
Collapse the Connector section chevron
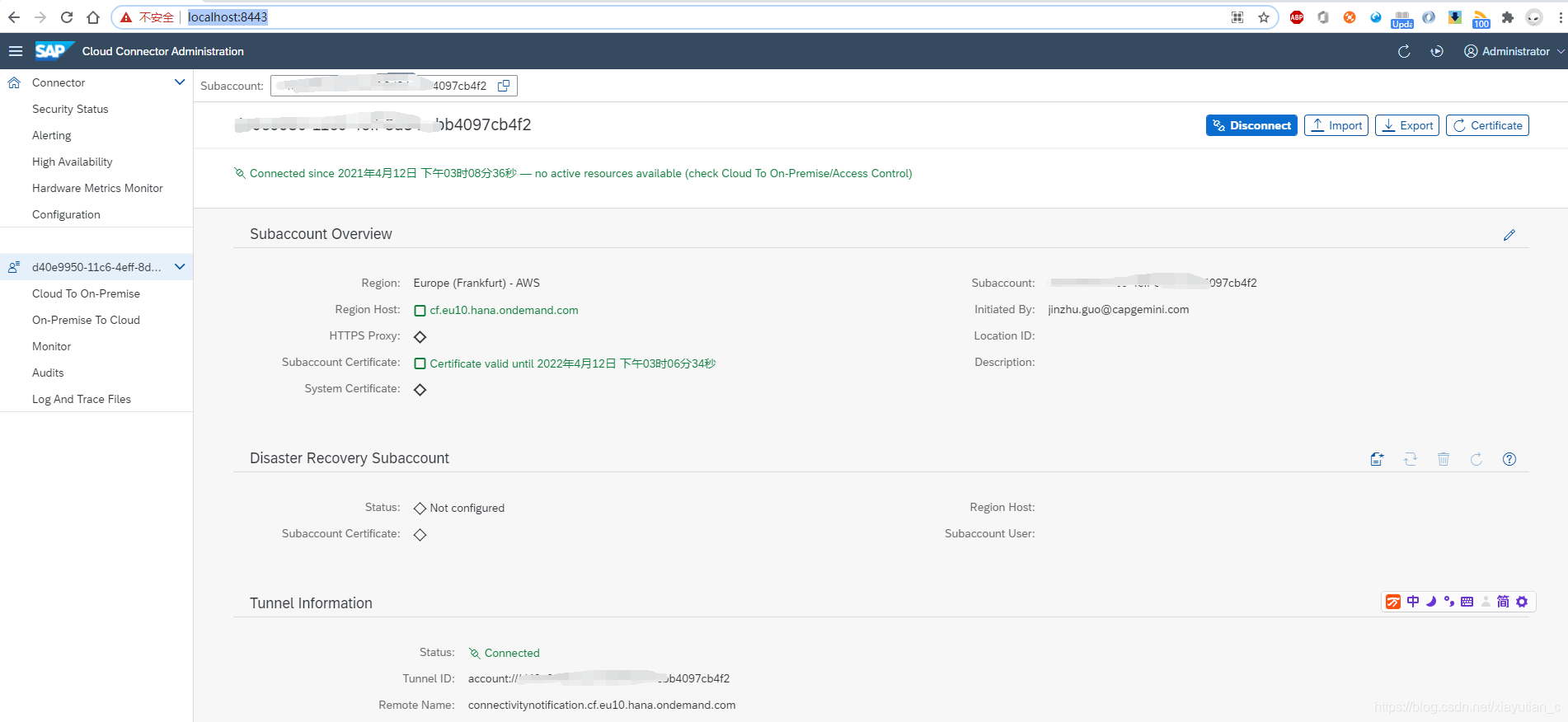pyautogui.click(x=180, y=82)
